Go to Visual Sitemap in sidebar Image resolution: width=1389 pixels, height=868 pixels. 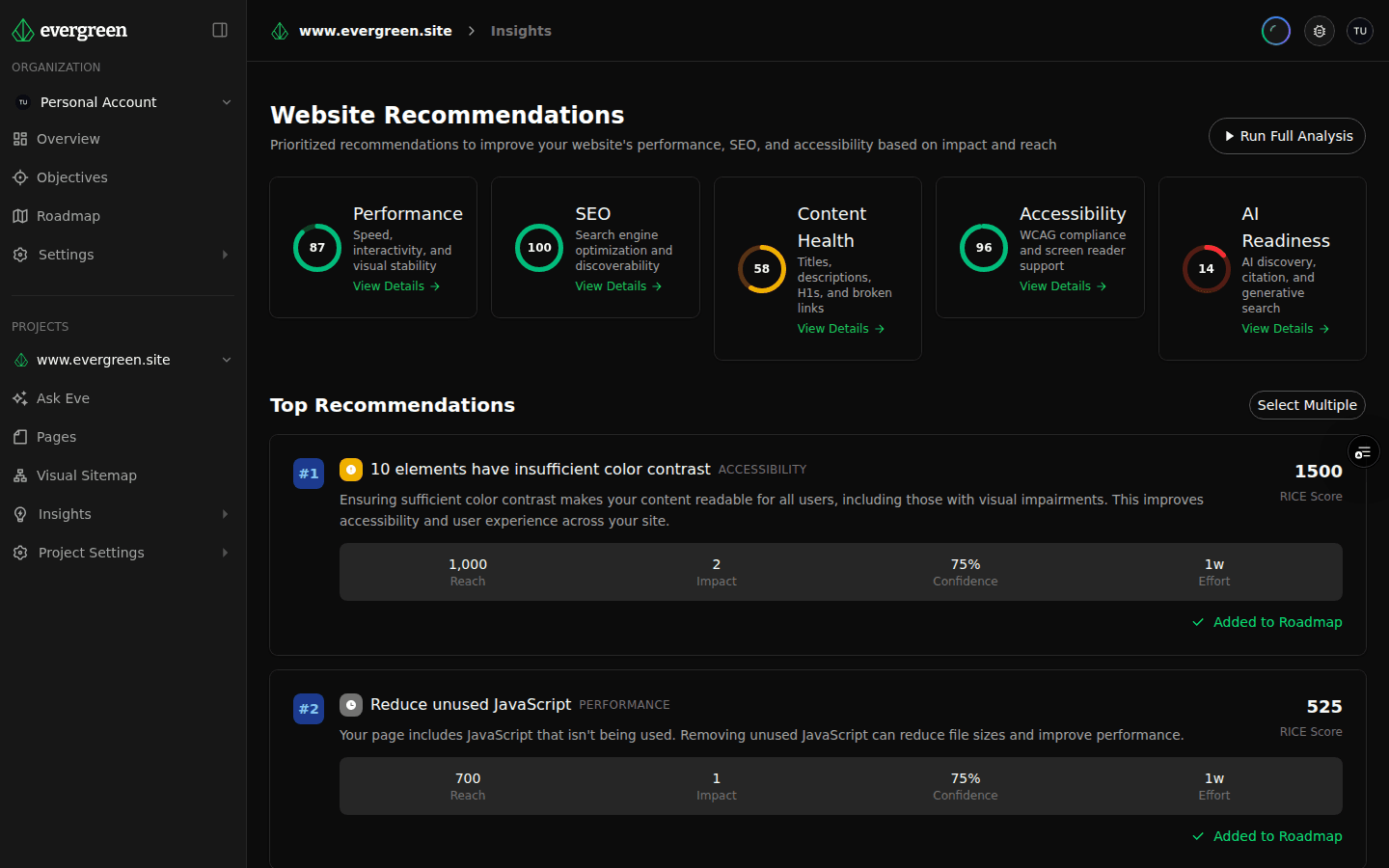(x=86, y=475)
